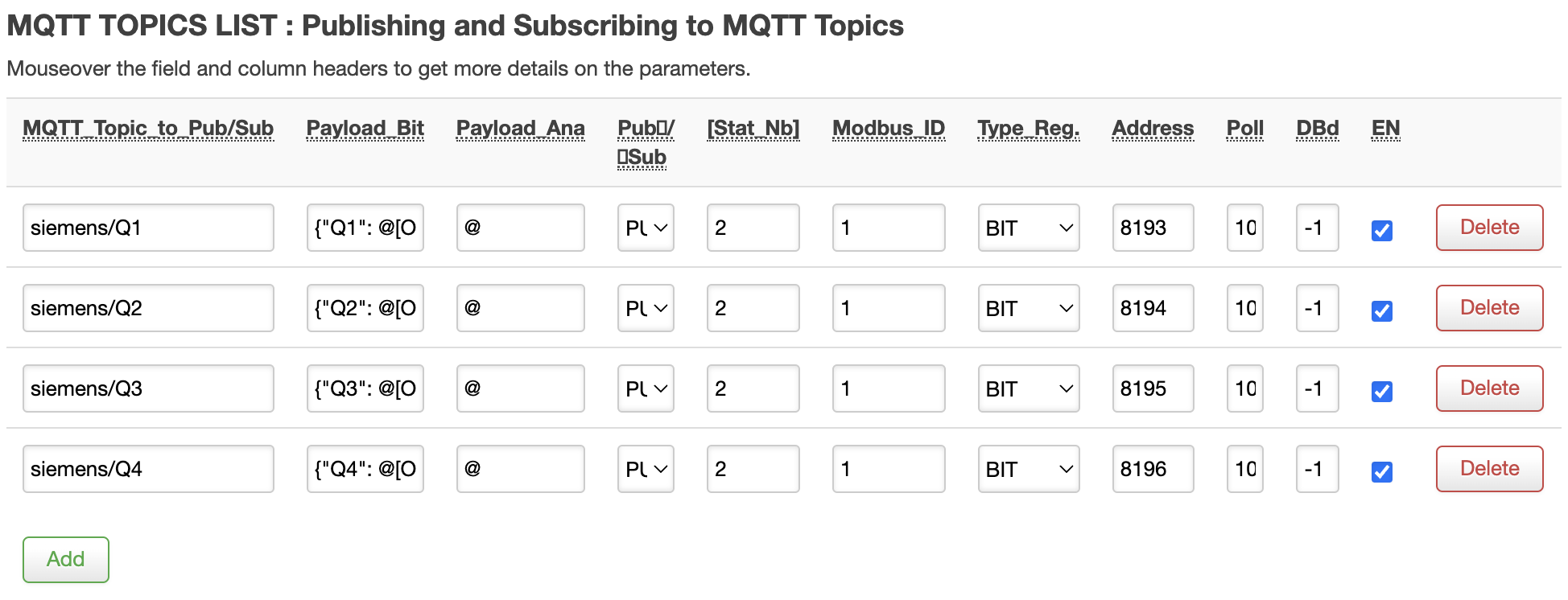Open Pub/Sub dropdown for siemens/Q1
The height and width of the screenshot is (600, 1568).
pyautogui.click(x=646, y=228)
